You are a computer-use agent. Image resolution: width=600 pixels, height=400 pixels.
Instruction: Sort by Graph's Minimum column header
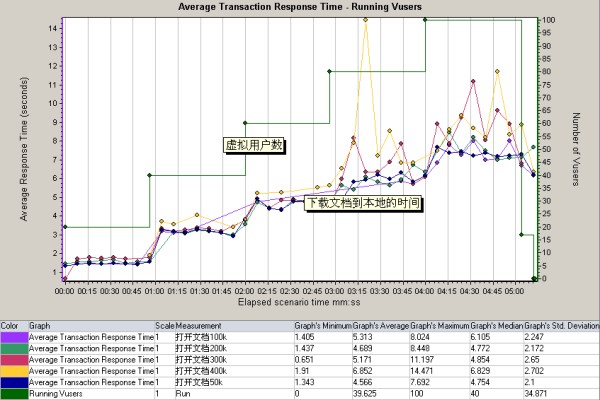pos(323,326)
